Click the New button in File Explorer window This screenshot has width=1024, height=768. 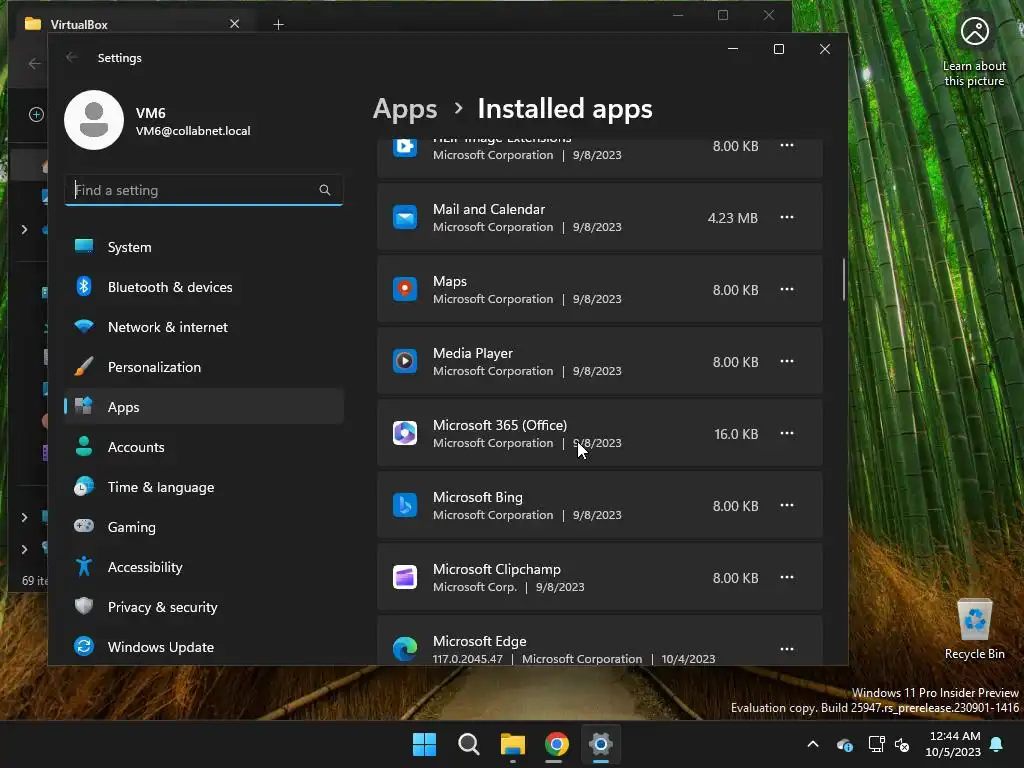pos(37,114)
